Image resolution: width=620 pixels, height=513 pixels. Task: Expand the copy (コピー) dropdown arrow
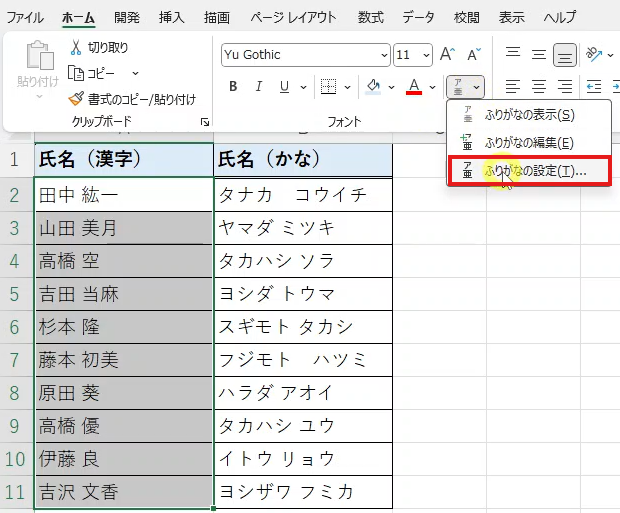pyautogui.click(x=135, y=72)
